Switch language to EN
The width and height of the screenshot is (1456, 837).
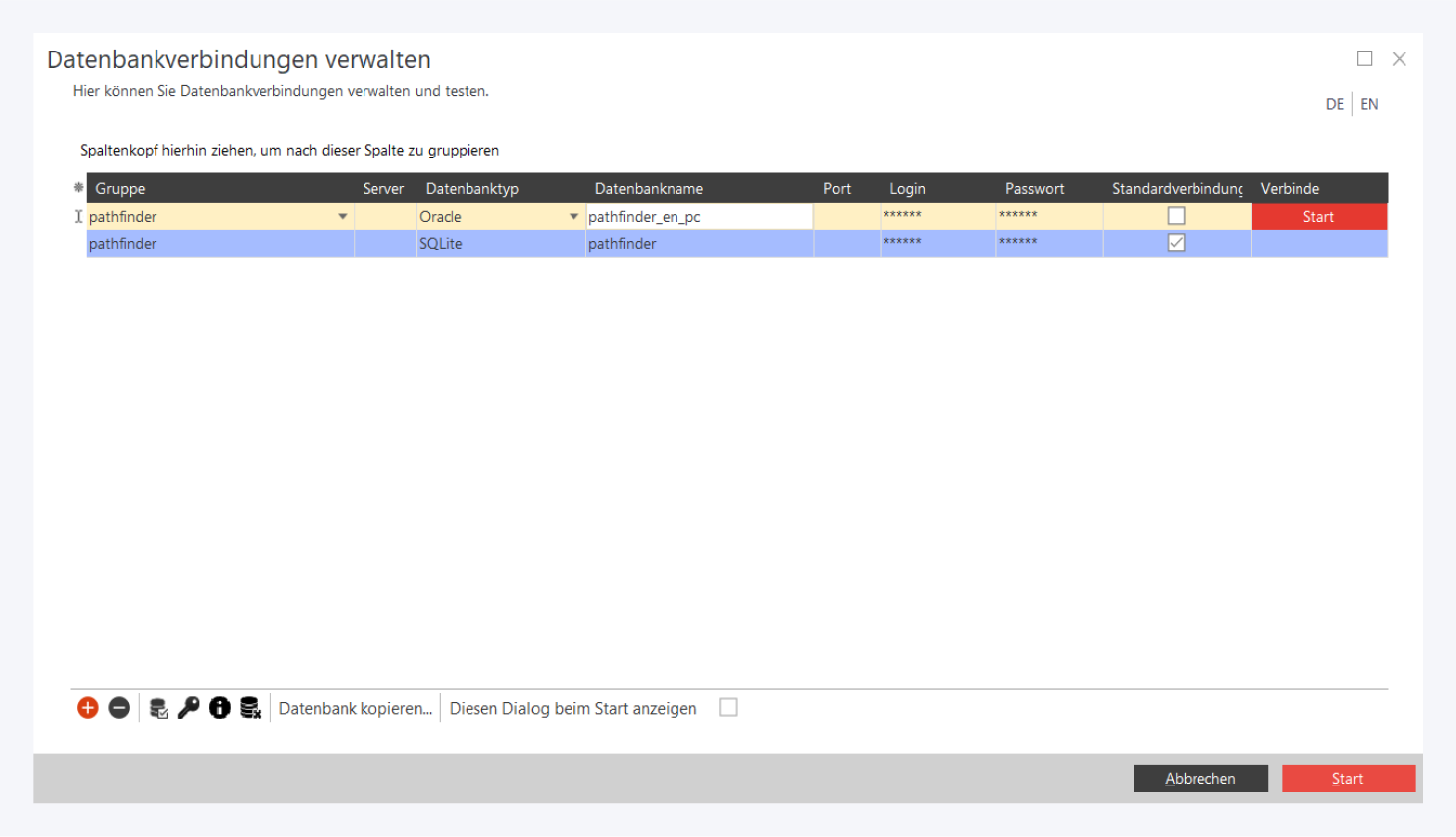1370,103
